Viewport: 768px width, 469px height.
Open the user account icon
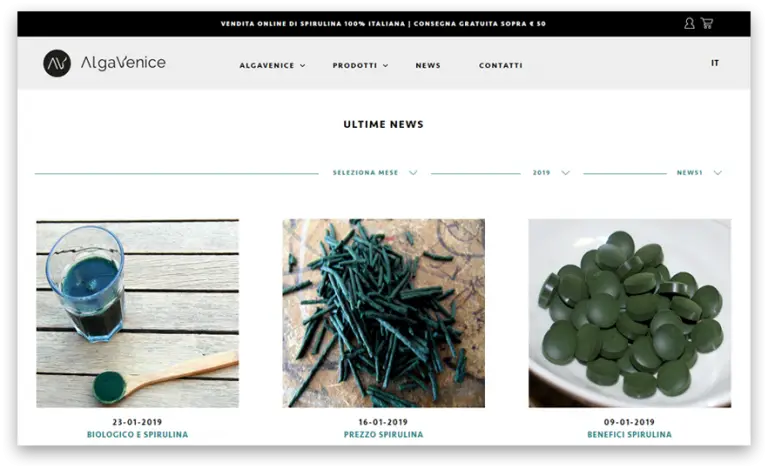pos(689,23)
